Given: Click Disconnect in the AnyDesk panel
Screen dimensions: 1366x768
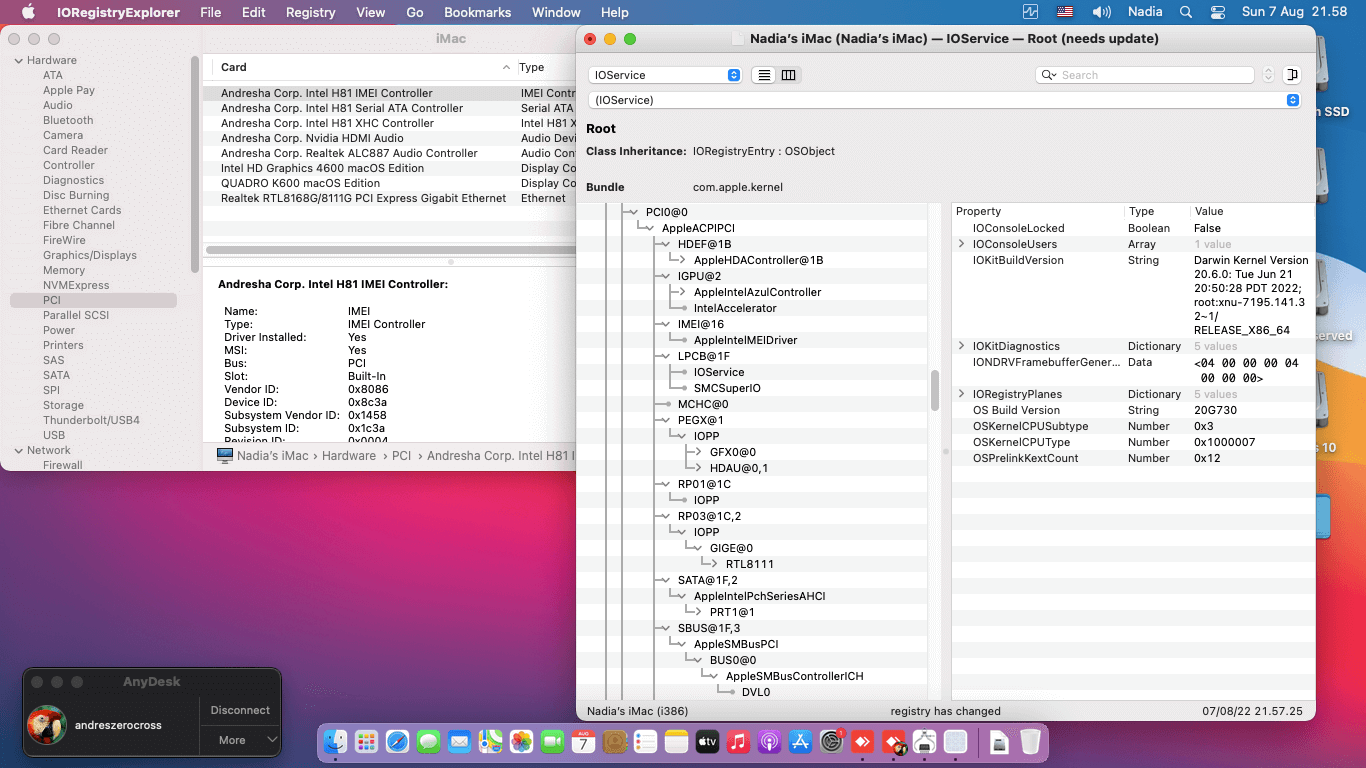Looking at the screenshot, I should (x=240, y=710).
